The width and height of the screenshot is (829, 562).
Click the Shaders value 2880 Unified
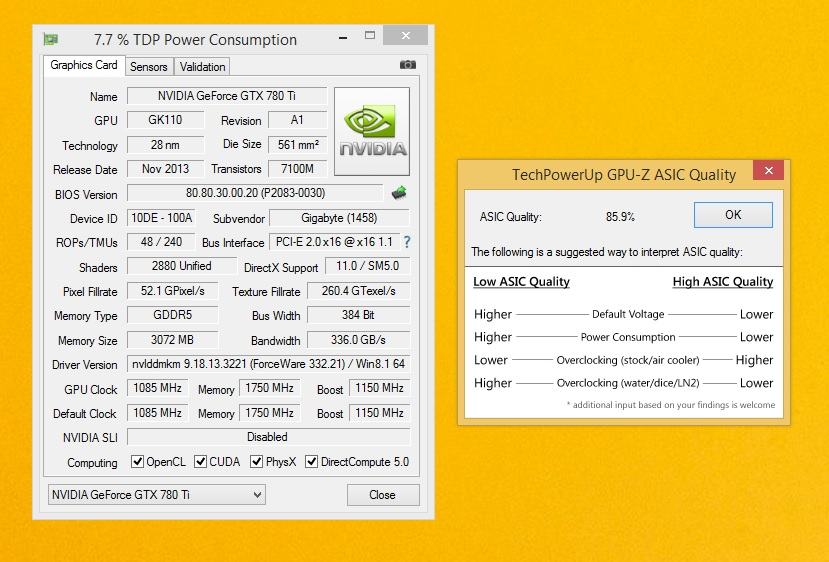182,266
